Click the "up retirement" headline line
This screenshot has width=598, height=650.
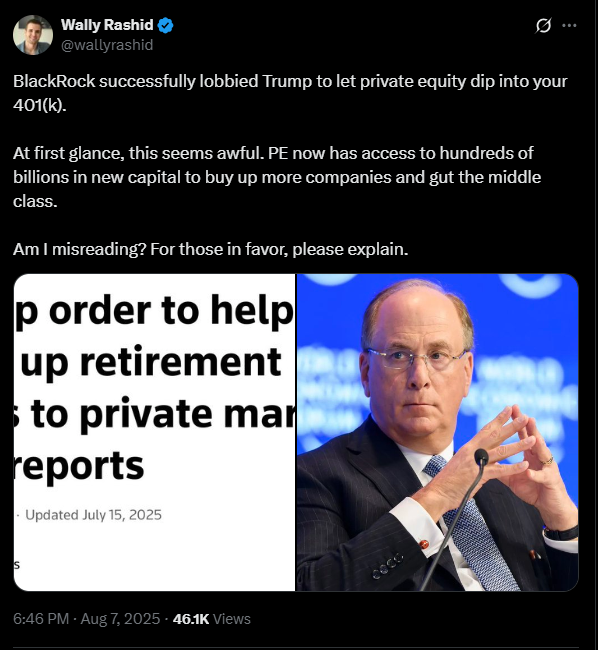coord(151,361)
